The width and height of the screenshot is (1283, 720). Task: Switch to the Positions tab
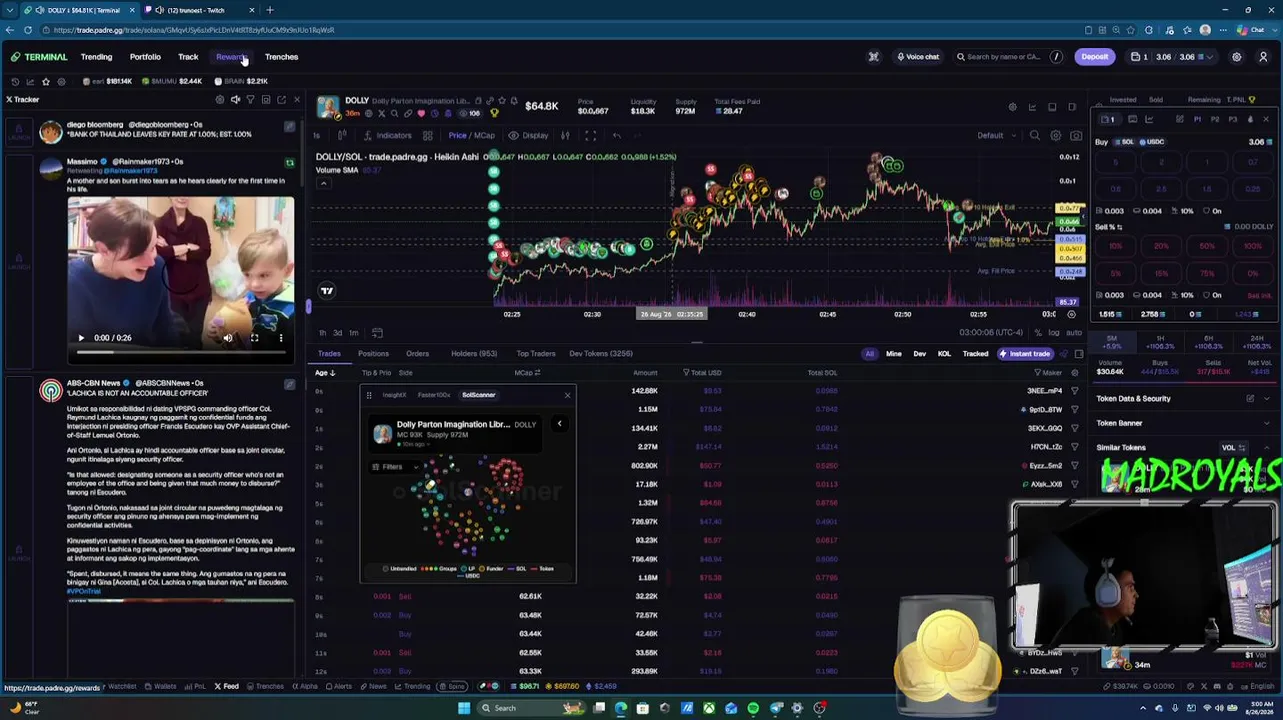tap(373, 354)
